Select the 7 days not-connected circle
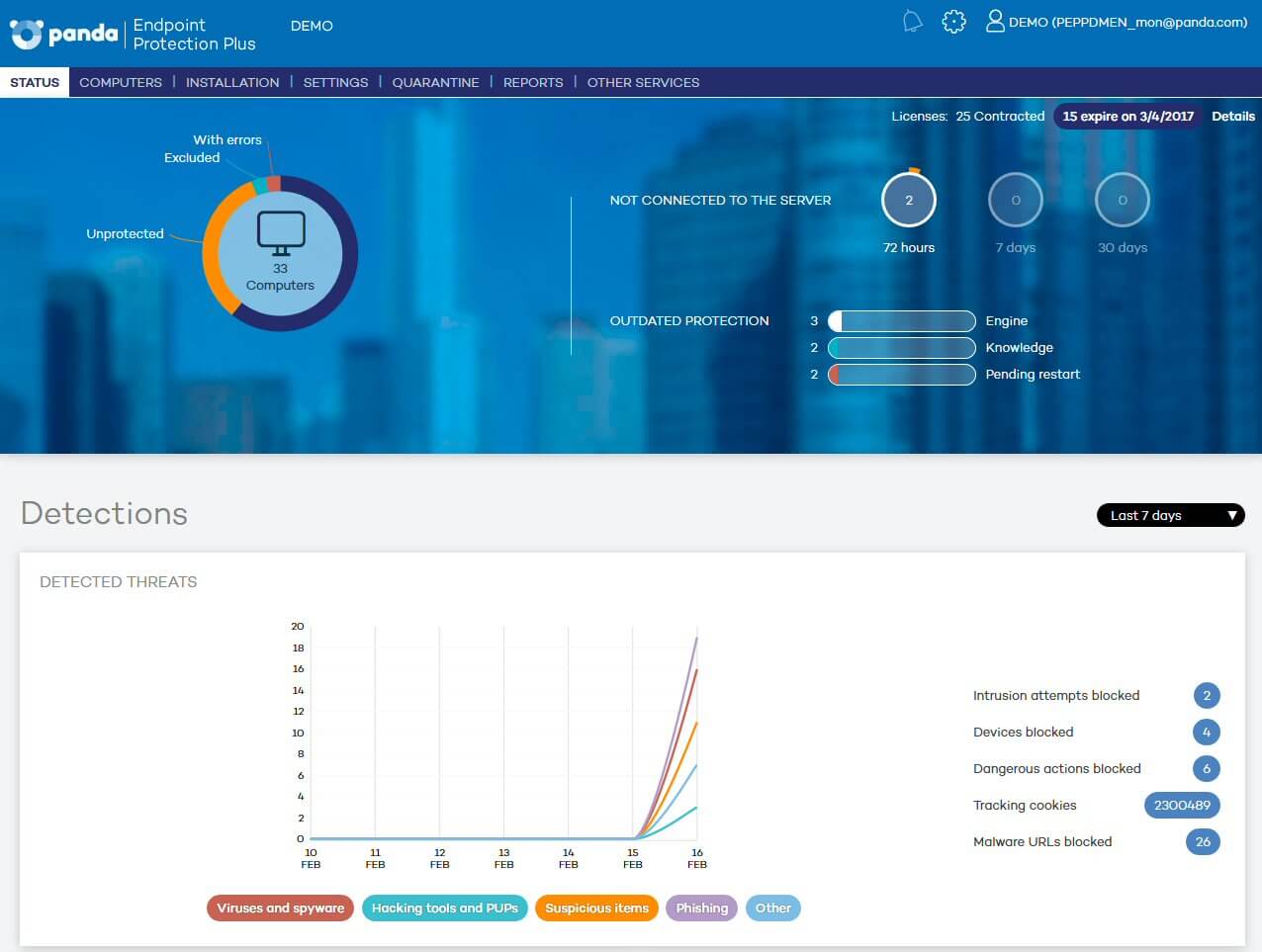 1016,200
